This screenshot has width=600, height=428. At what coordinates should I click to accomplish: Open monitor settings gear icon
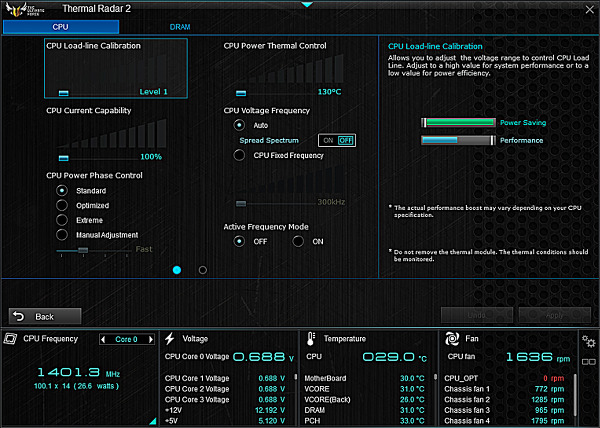(588, 341)
